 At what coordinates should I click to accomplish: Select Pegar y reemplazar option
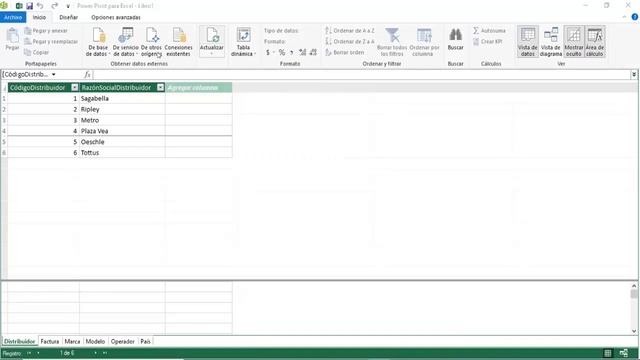(51, 42)
